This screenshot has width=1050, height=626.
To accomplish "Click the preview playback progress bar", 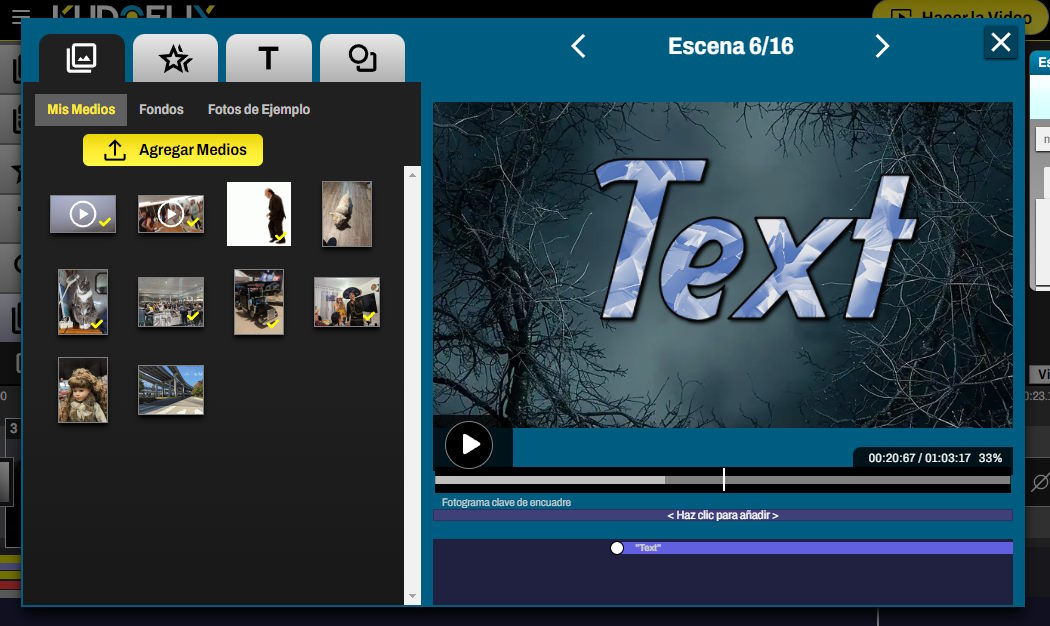I will pos(722,480).
